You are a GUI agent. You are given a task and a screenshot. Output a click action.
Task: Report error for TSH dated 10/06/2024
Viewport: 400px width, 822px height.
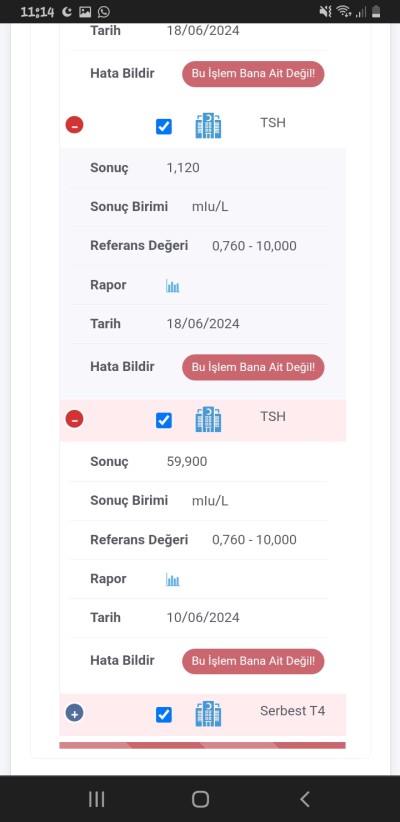click(253, 661)
